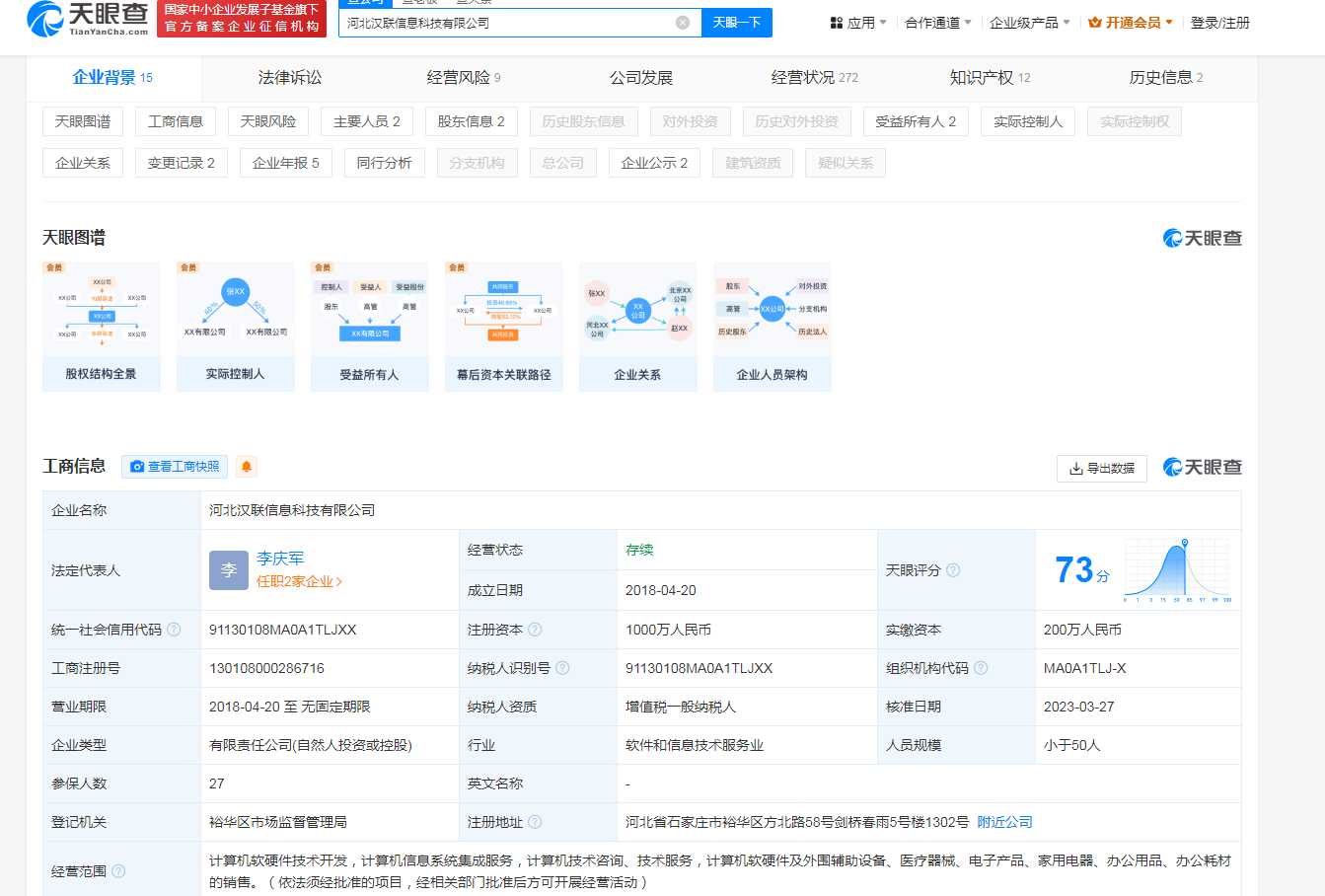Jump to 实际控制人 section button

(x=1028, y=121)
